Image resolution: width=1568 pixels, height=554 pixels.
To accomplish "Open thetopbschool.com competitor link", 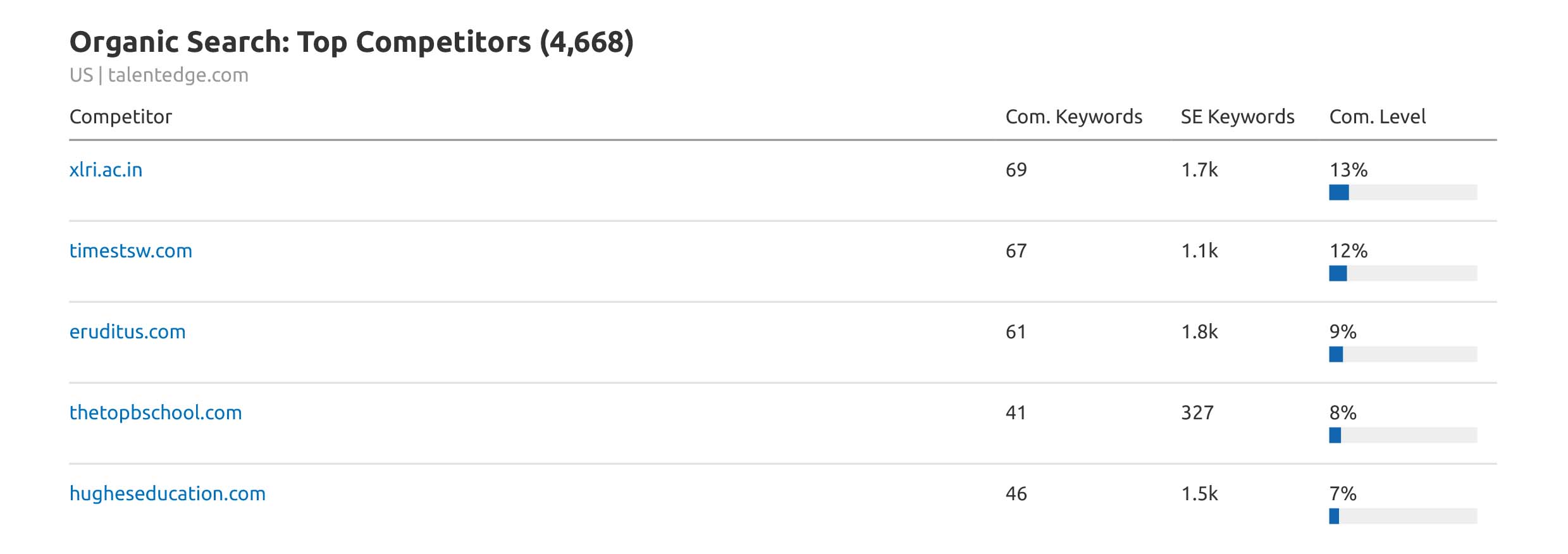I will point(156,412).
